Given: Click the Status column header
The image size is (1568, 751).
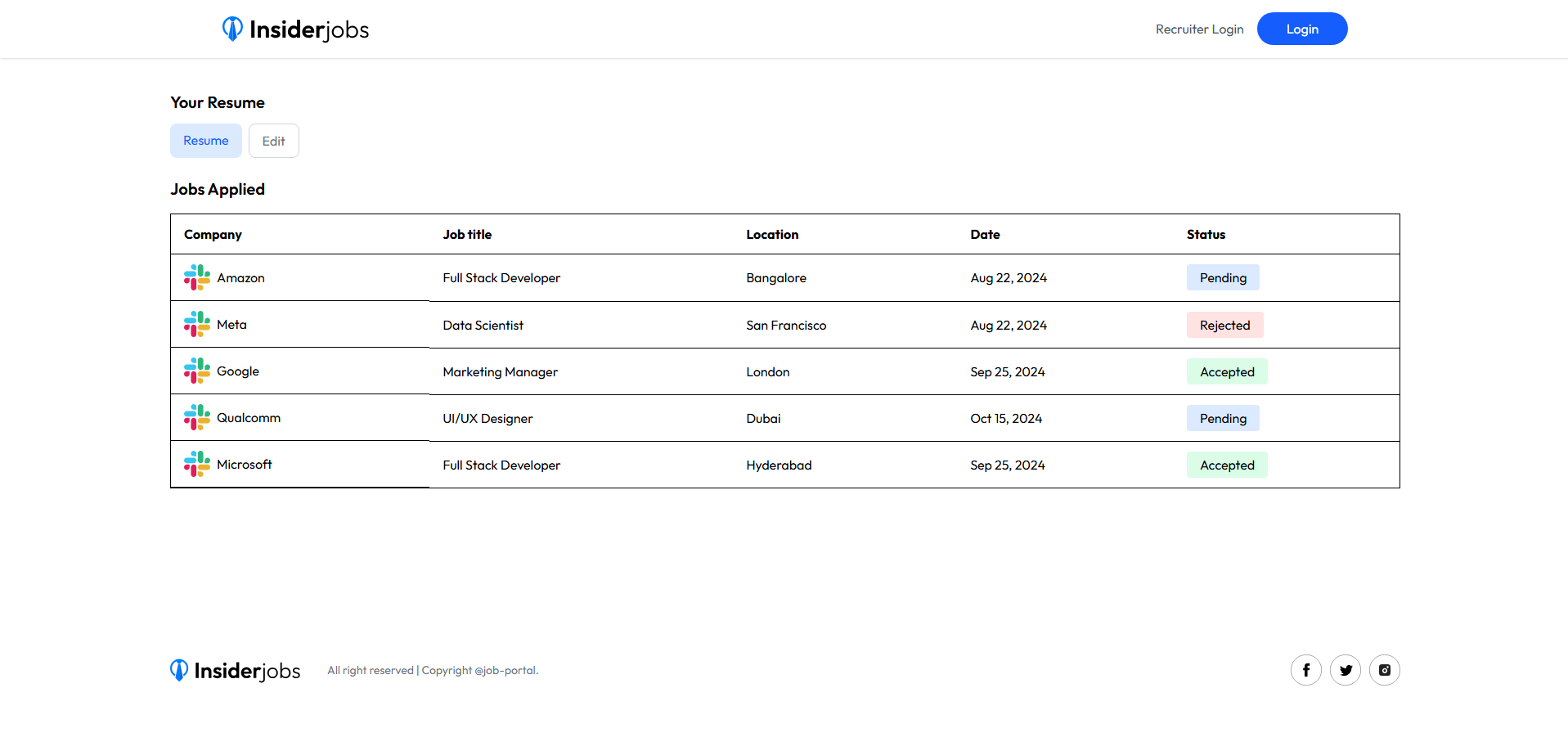Looking at the screenshot, I should [1206, 235].
